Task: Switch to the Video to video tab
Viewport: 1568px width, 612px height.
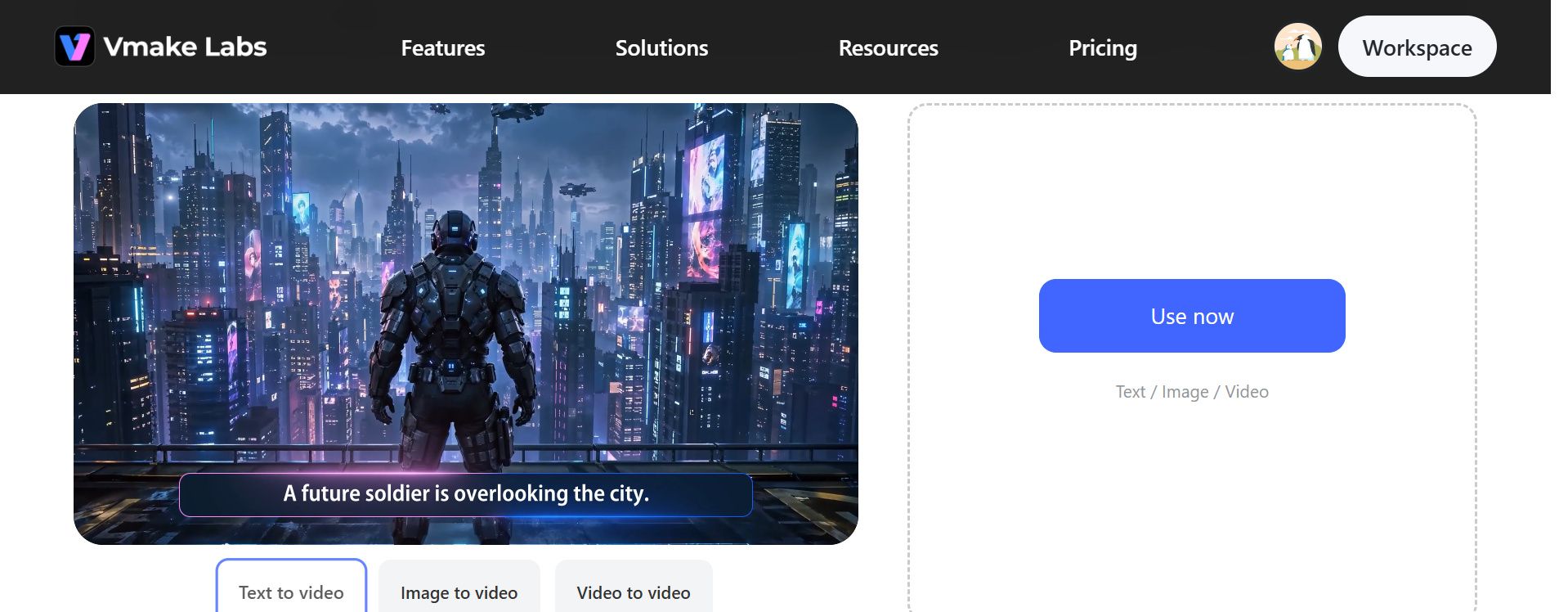Action: click(634, 587)
